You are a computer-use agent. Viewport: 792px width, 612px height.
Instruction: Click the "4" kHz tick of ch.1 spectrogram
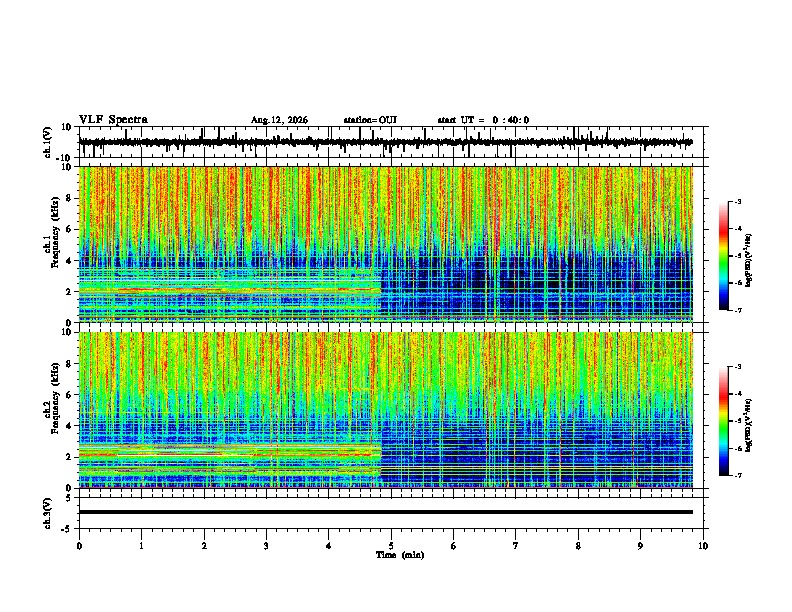coord(69,261)
